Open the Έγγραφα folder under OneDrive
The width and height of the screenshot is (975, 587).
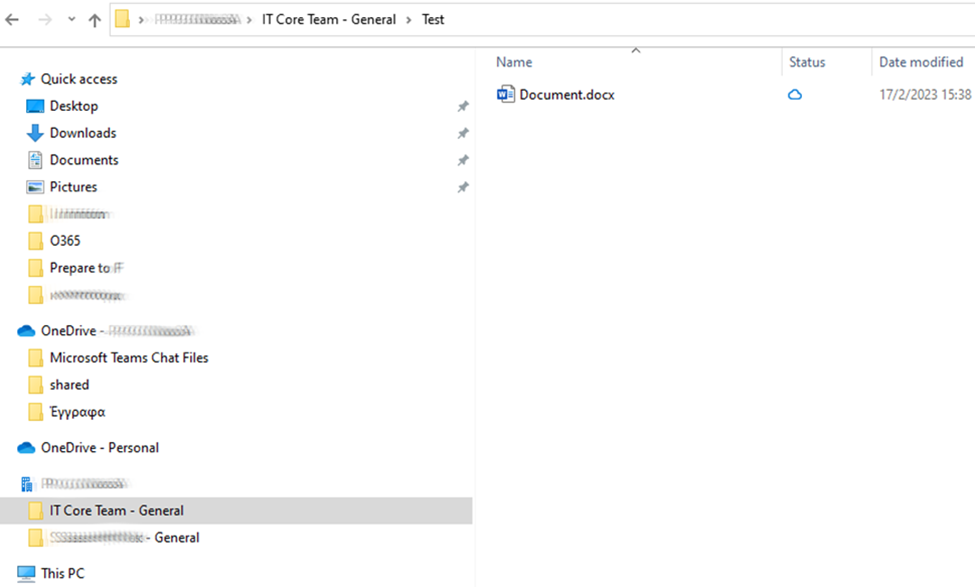point(77,412)
